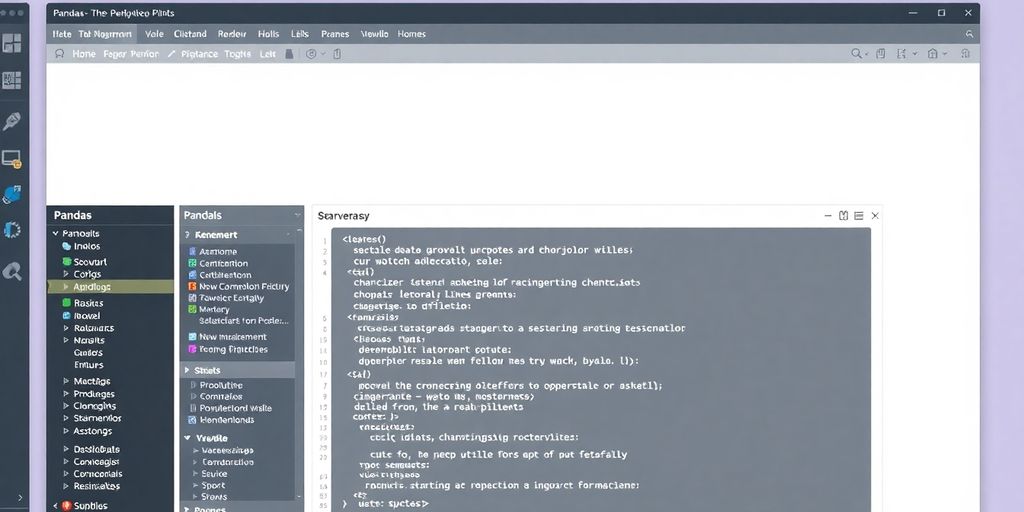
Task: Select the Comrrales item under Stnets
Action: tap(221, 396)
